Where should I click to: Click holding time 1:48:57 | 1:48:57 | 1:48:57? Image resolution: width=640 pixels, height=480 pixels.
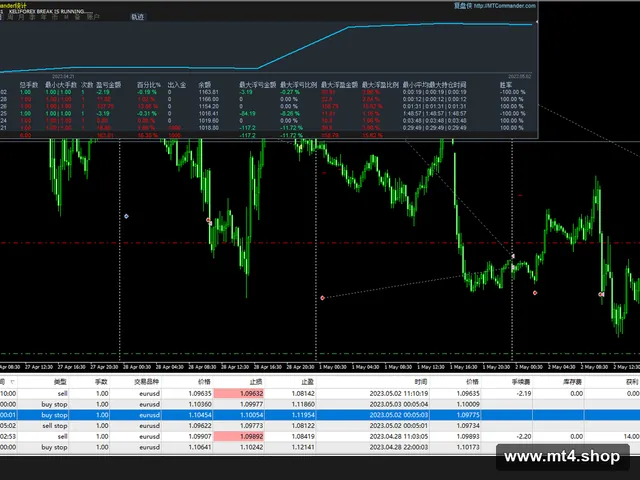[434, 113]
